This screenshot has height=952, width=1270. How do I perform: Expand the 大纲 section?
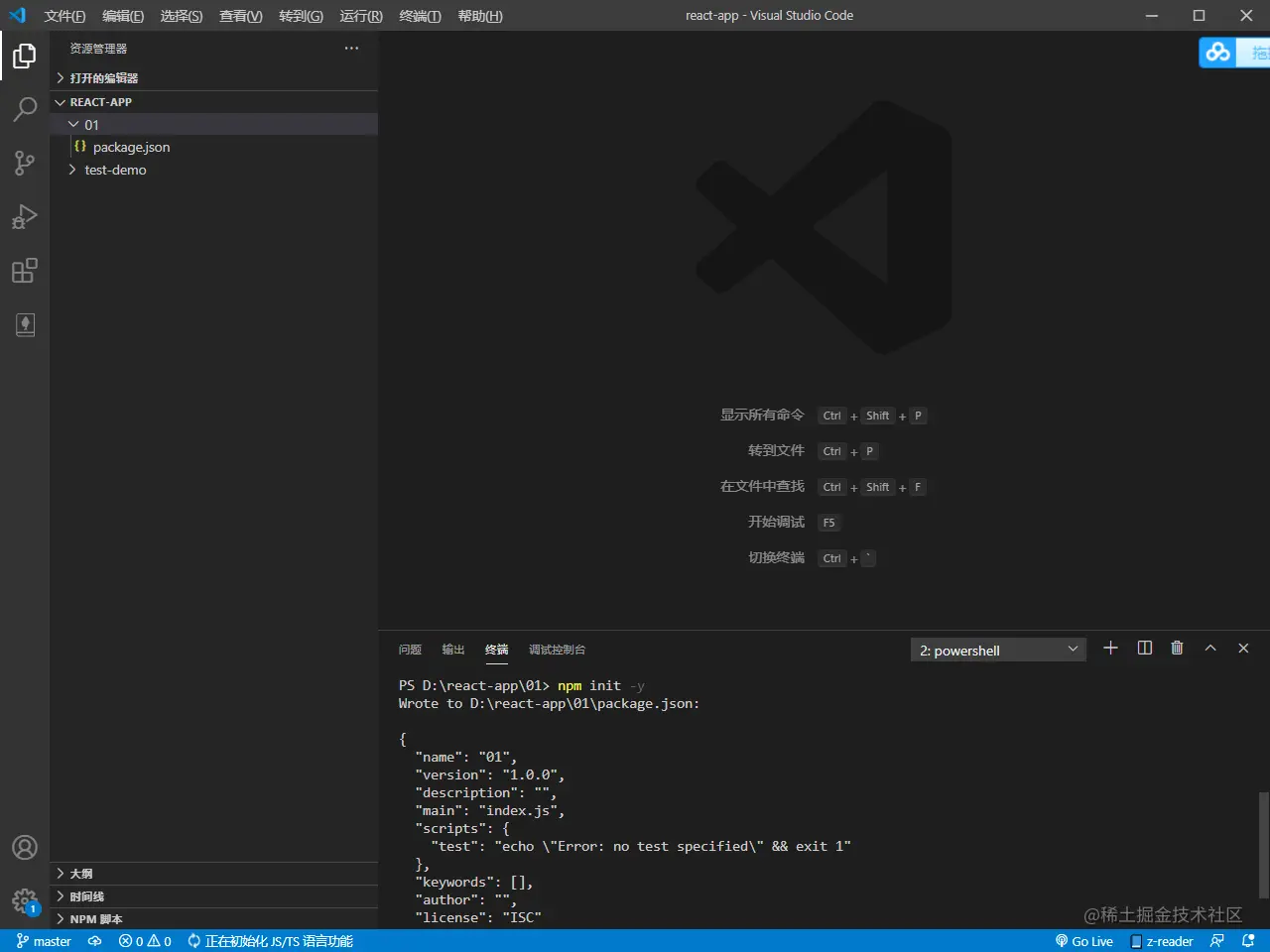point(213,874)
